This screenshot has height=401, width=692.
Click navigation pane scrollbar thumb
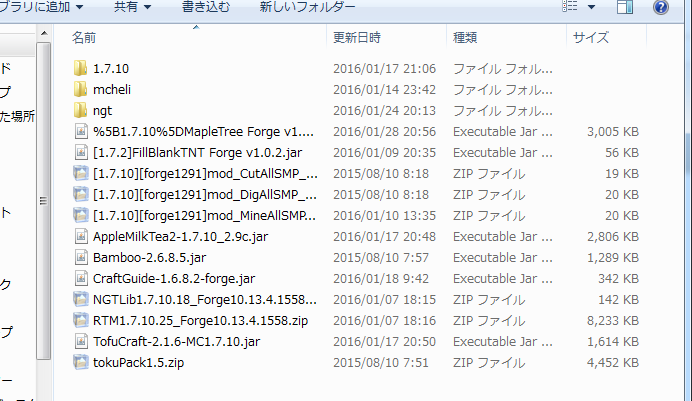[44, 201]
